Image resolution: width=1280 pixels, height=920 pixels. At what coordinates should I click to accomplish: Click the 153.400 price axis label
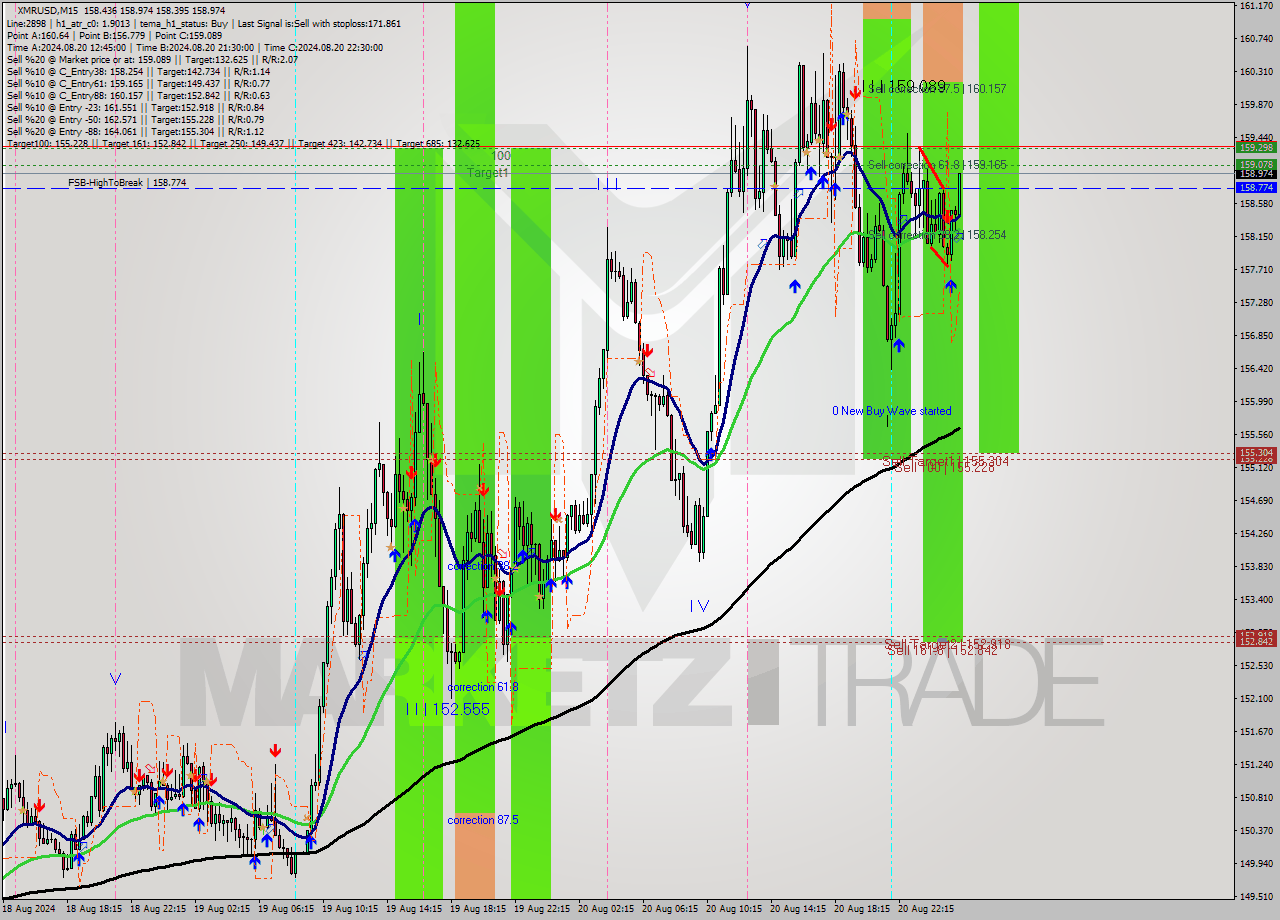point(1256,600)
